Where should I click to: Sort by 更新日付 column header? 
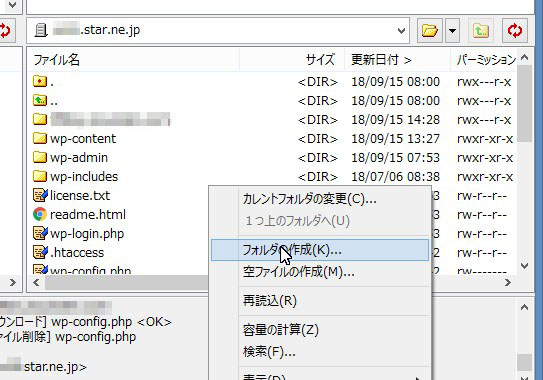click(397, 60)
